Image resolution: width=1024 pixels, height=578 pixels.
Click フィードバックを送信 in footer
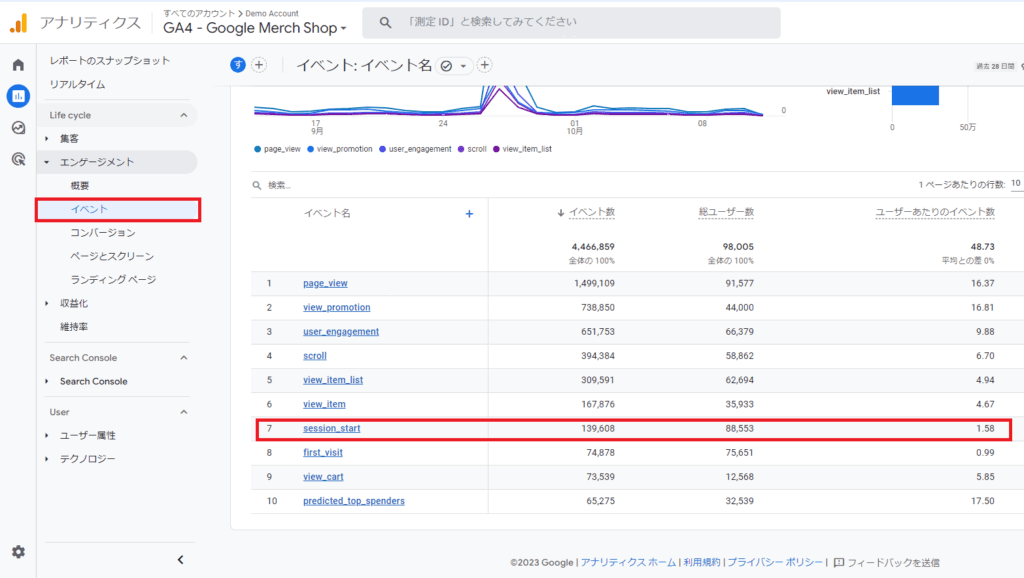[893, 562]
